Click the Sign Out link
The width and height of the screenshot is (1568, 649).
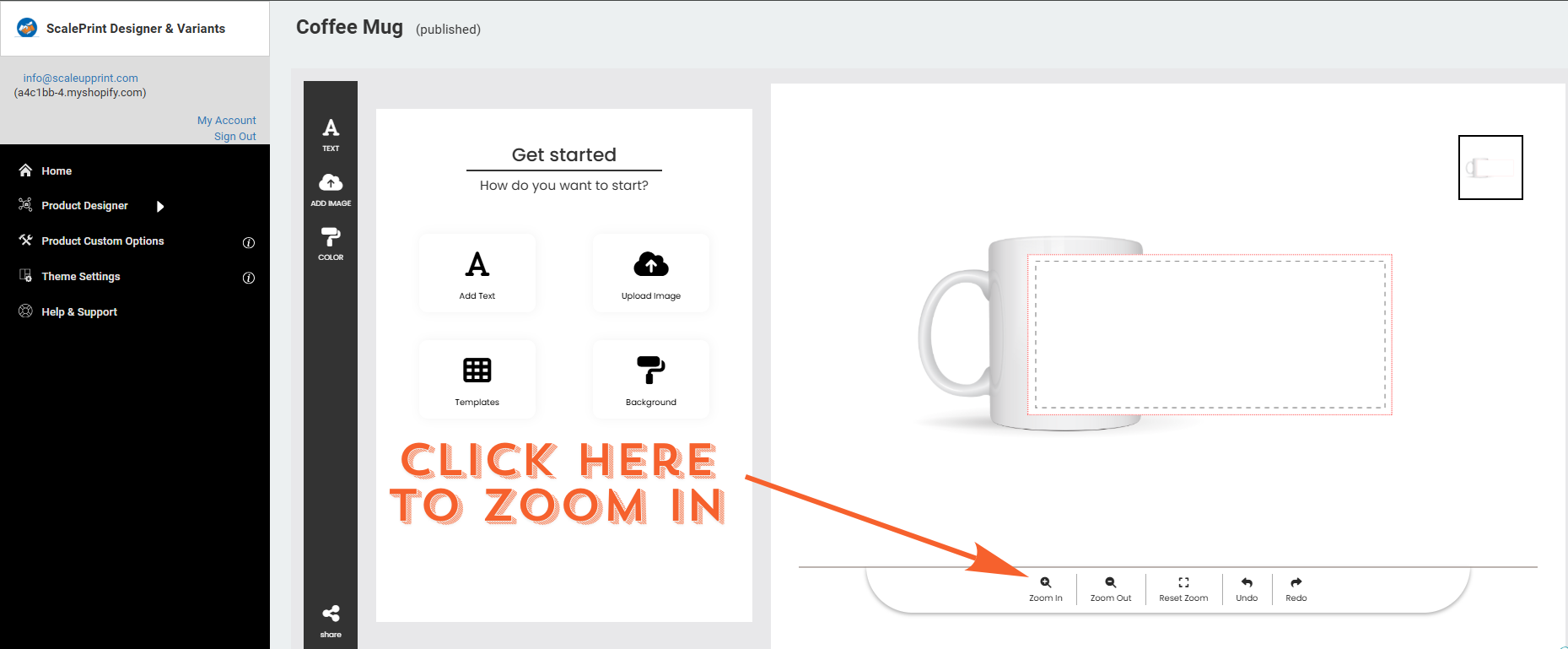click(x=235, y=137)
